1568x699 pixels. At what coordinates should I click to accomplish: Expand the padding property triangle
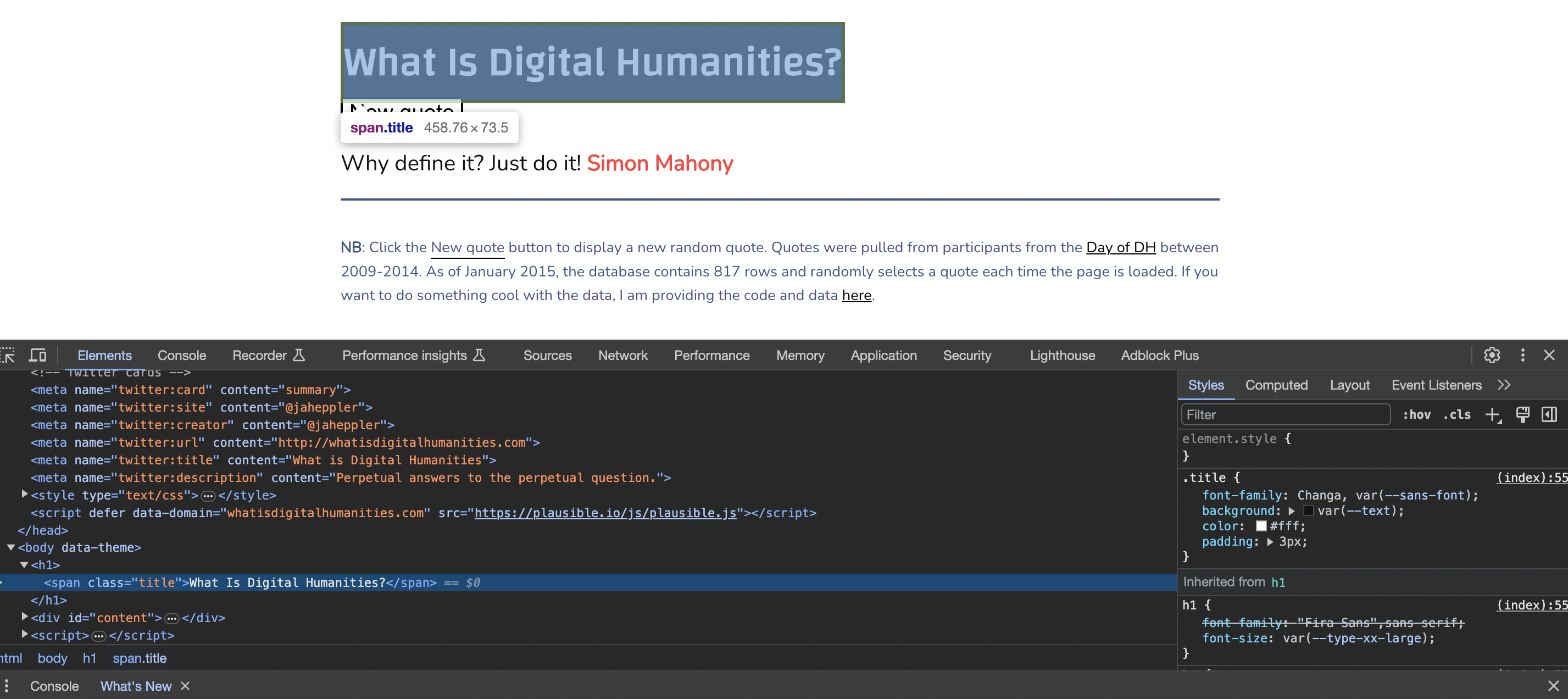[x=1270, y=541]
